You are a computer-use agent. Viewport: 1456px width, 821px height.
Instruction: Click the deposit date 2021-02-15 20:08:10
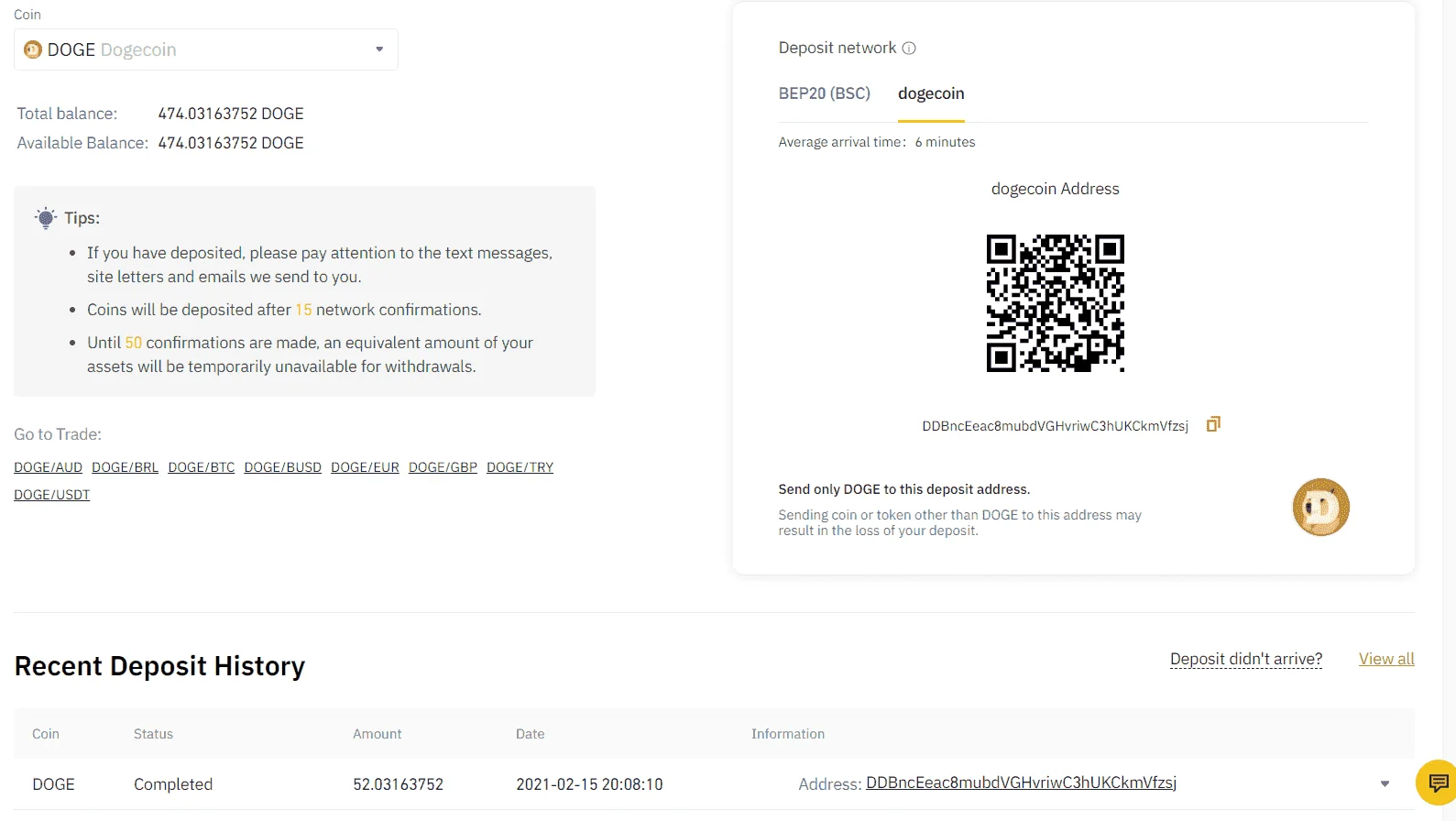click(589, 784)
